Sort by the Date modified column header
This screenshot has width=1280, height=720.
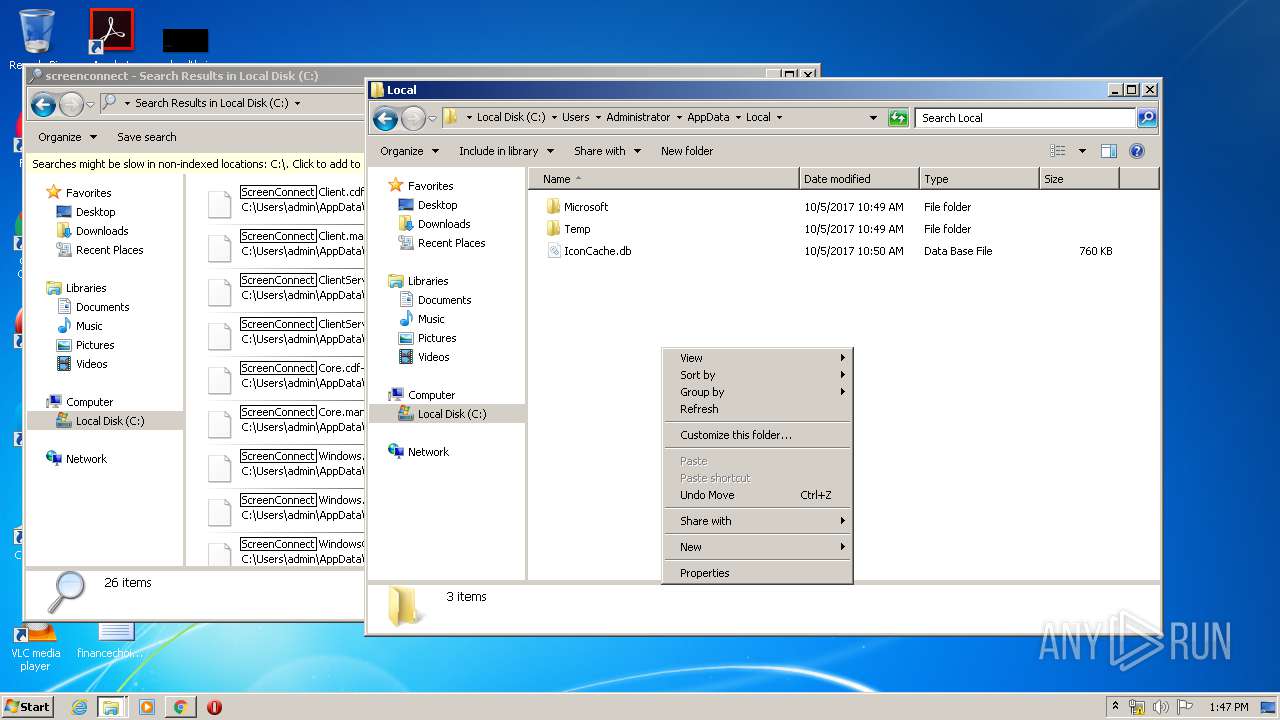click(x=859, y=179)
